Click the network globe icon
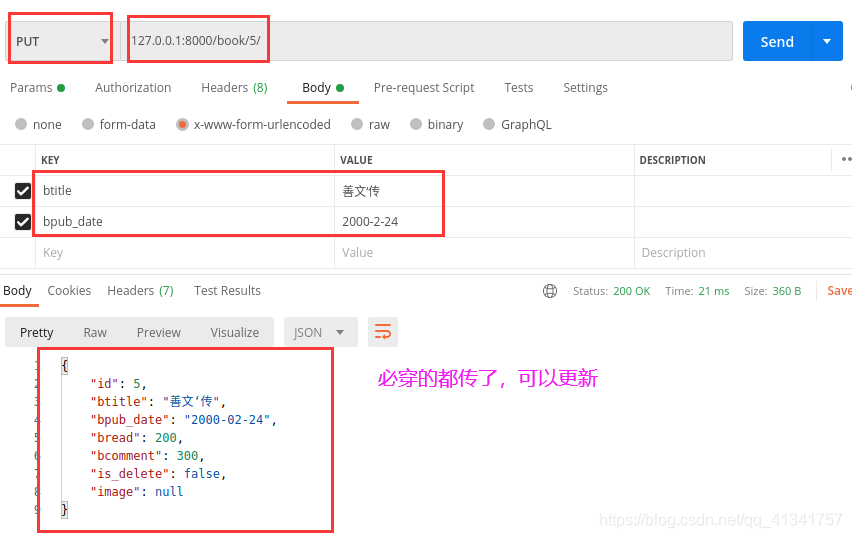 [550, 291]
